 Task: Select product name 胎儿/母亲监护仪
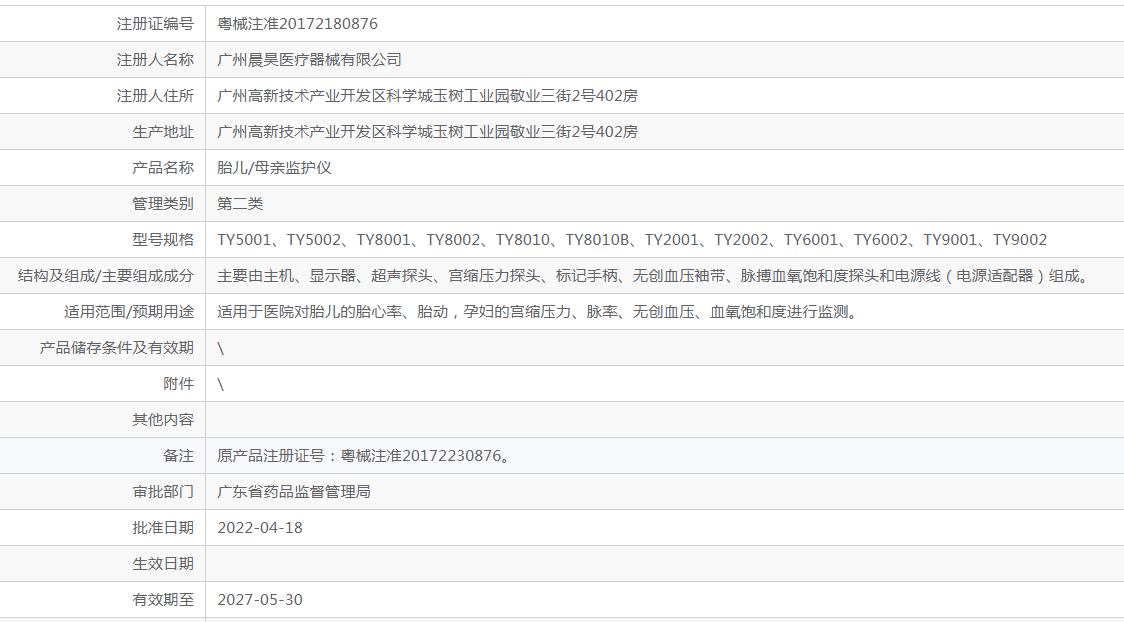click(x=275, y=168)
